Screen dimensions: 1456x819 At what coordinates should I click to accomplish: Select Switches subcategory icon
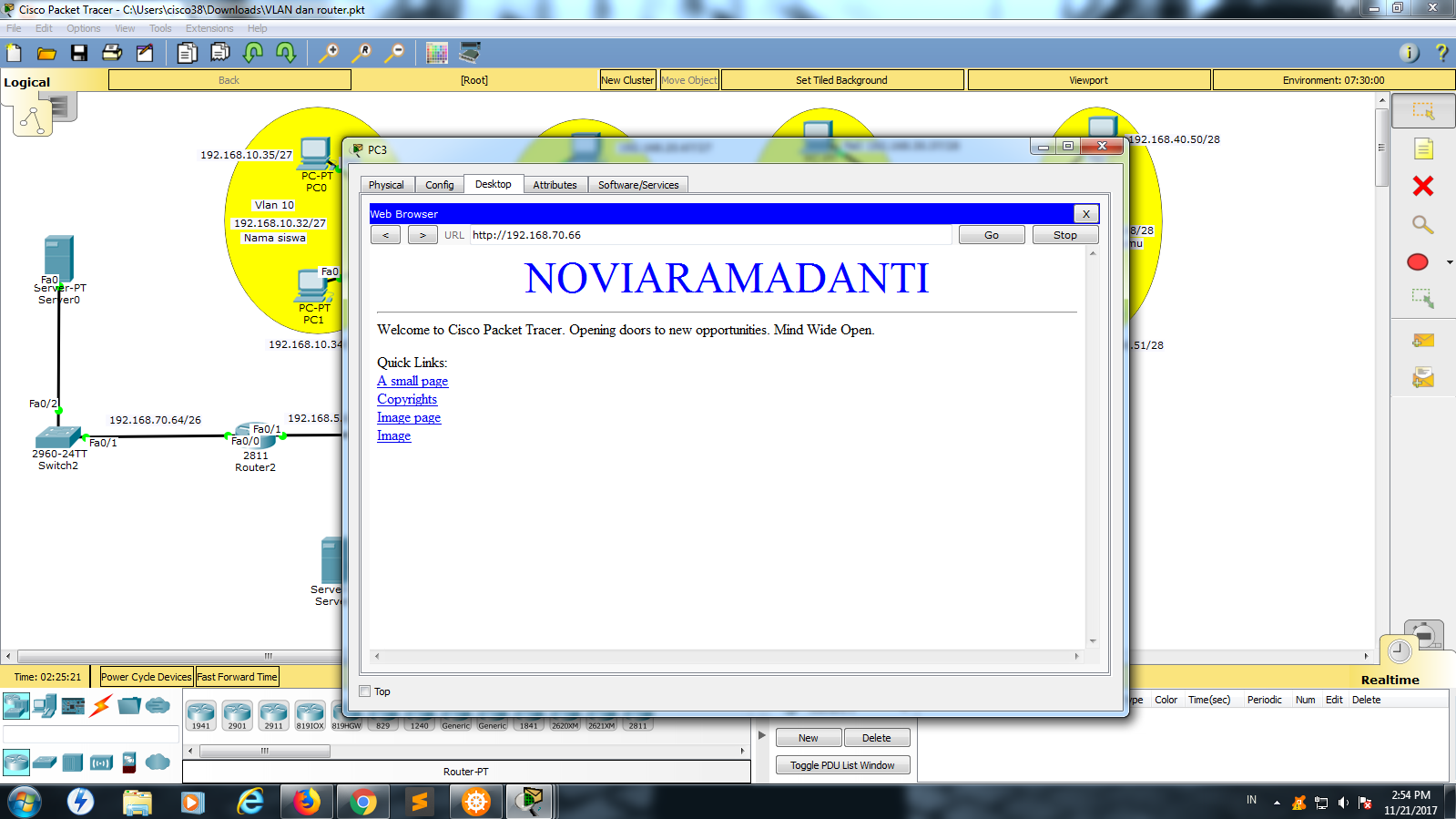(x=45, y=762)
